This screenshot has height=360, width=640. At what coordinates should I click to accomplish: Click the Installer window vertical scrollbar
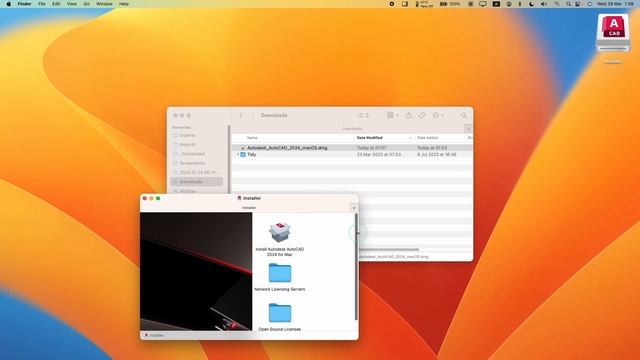coord(356,267)
